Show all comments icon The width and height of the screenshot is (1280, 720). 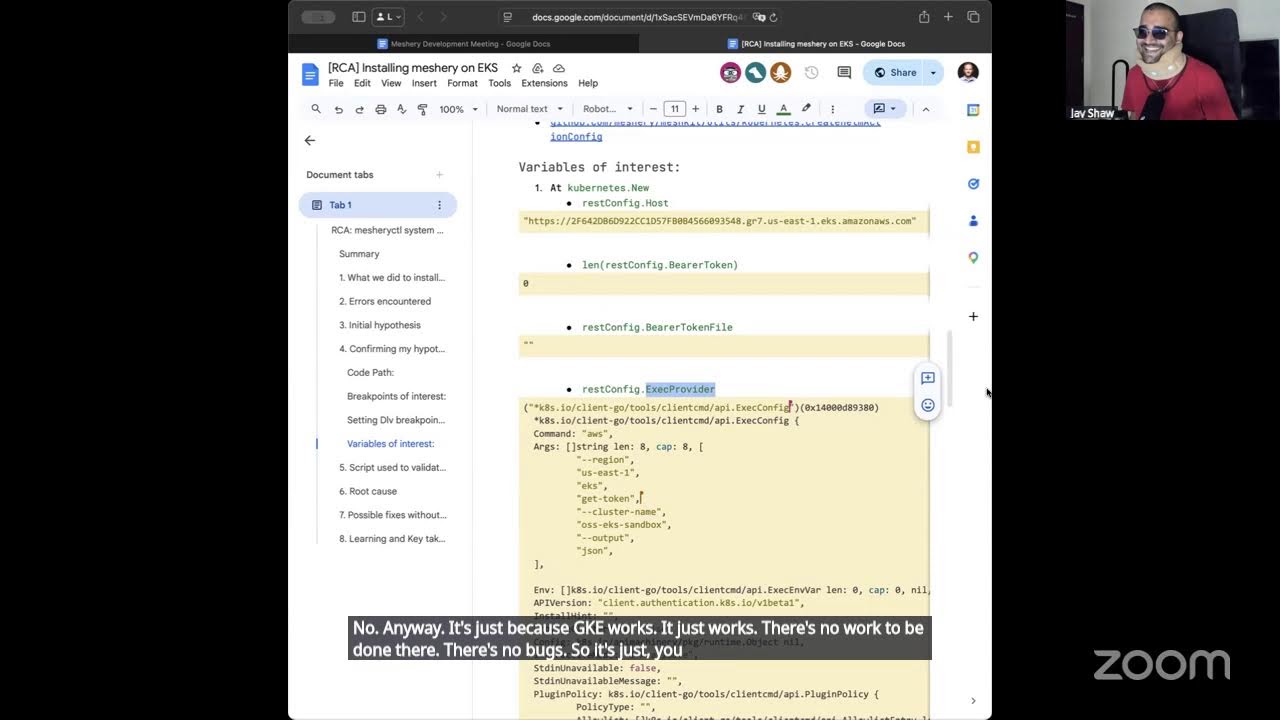pyautogui.click(x=844, y=72)
